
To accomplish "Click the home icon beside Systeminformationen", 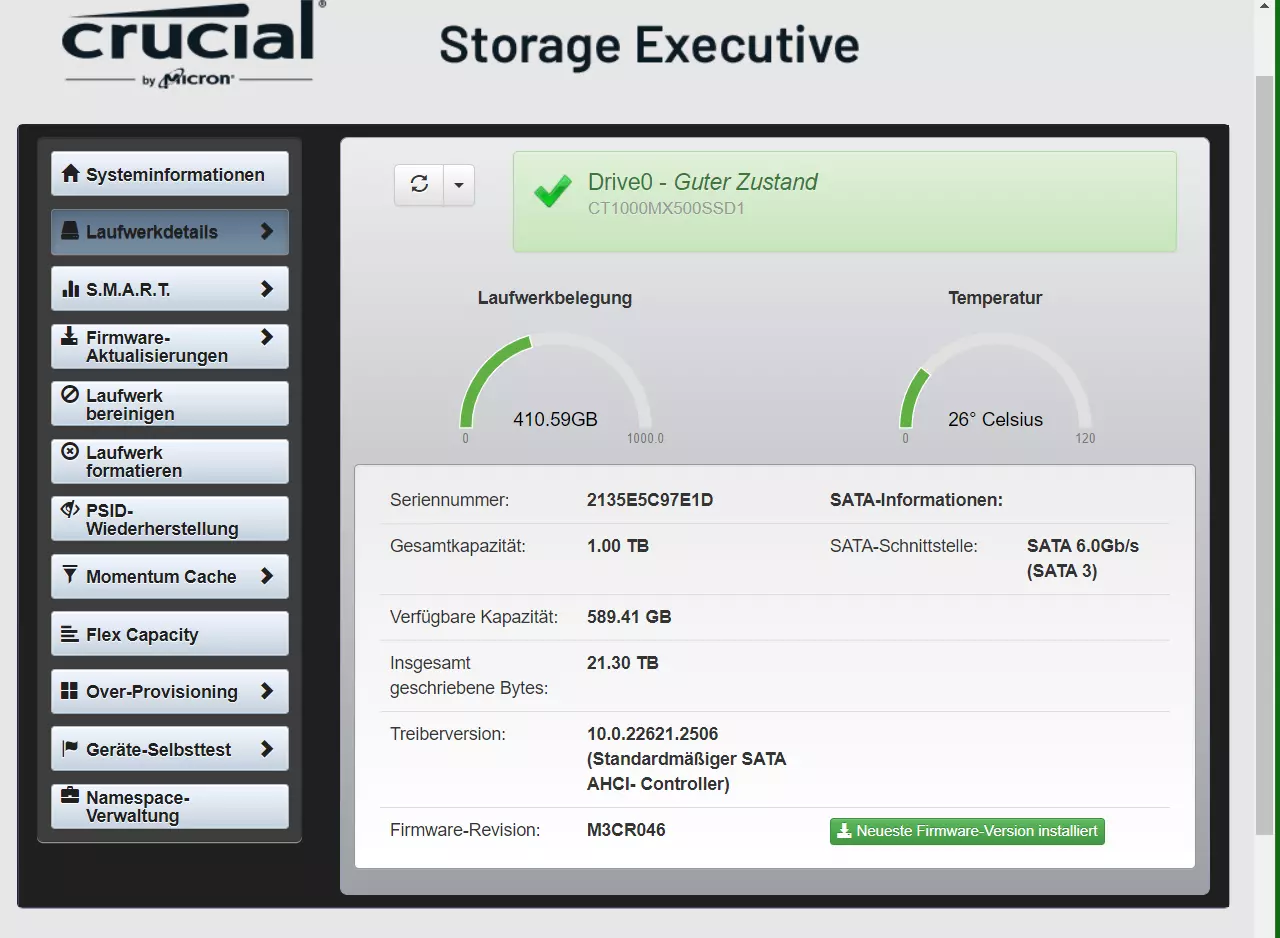I will (70, 174).
